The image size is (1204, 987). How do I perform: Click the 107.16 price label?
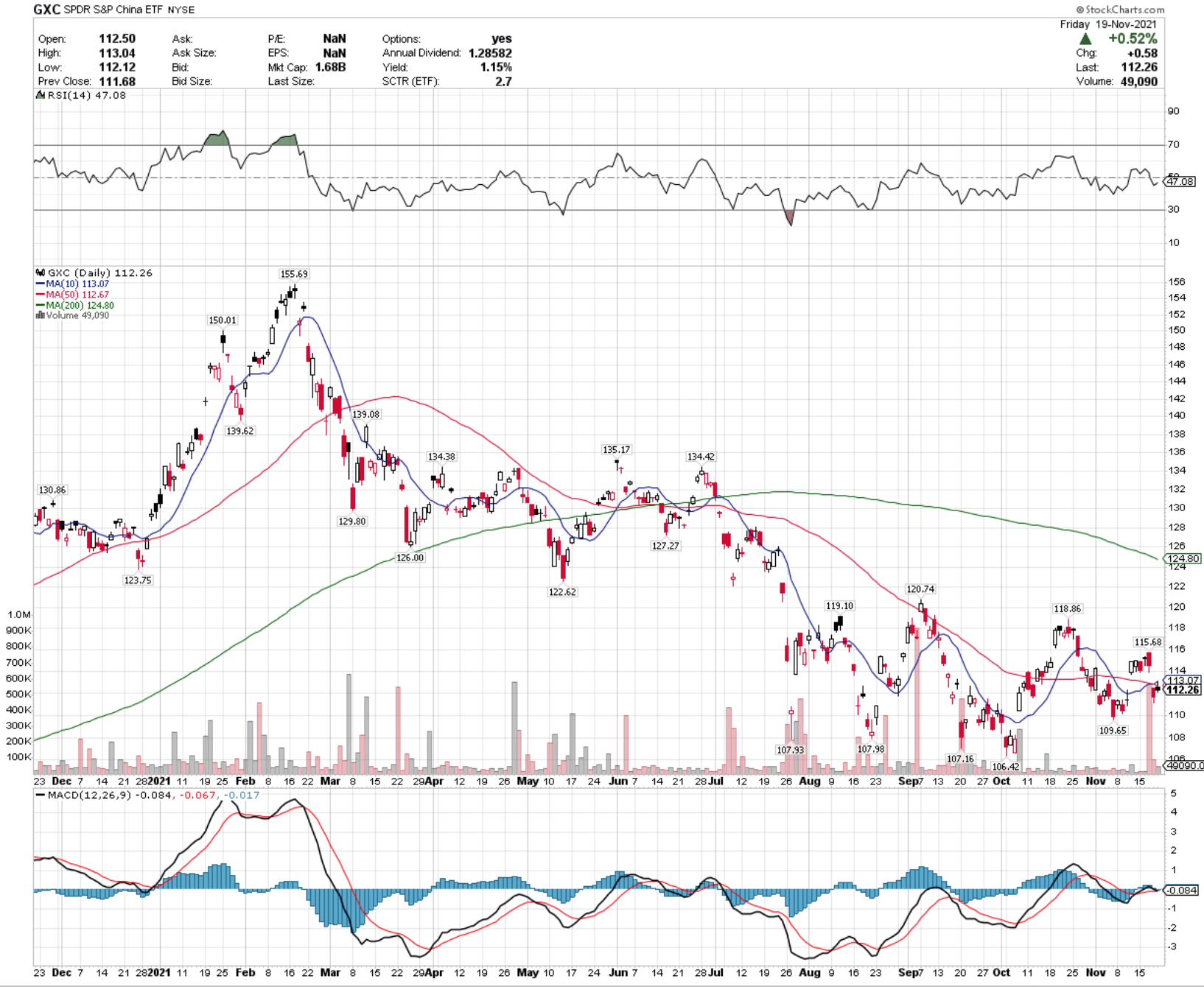[x=960, y=759]
